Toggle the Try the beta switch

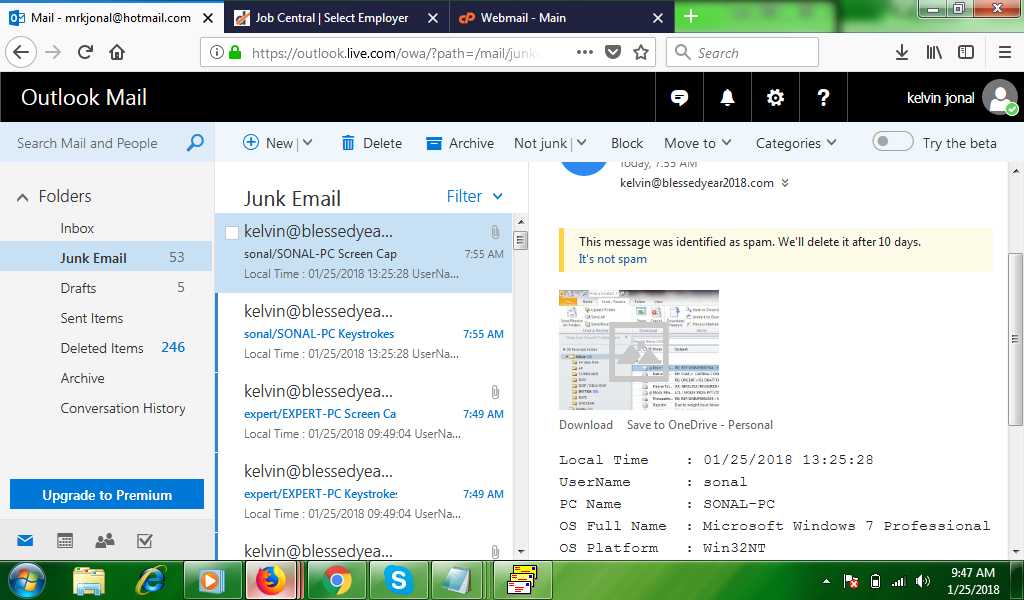coord(893,142)
